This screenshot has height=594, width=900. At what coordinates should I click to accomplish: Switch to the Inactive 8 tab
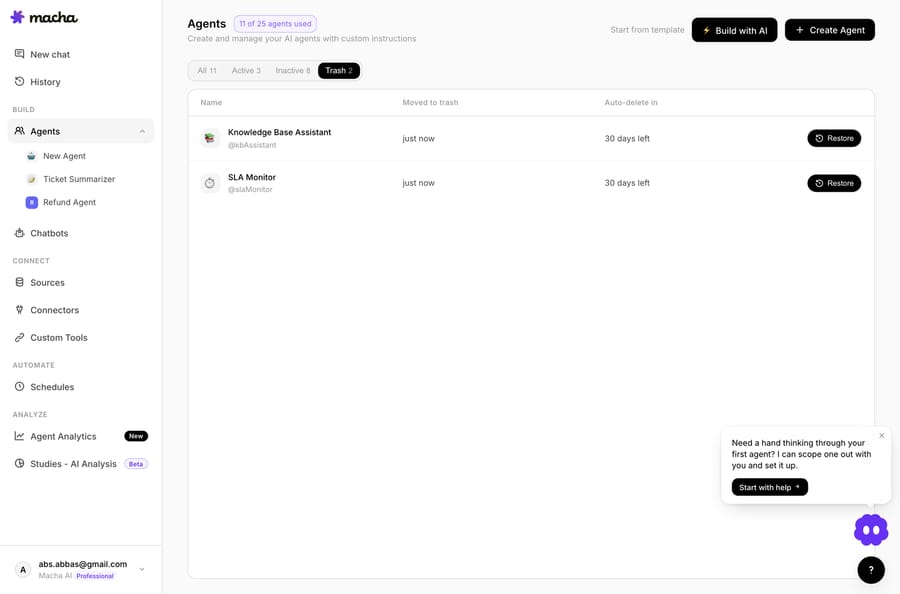point(293,71)
